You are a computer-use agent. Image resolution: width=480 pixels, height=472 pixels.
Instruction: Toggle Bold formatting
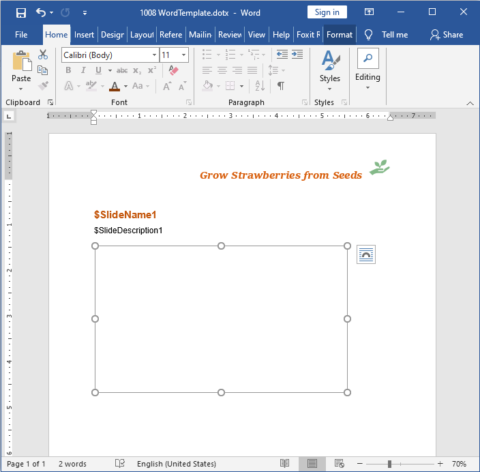click(x=68, y=70)
